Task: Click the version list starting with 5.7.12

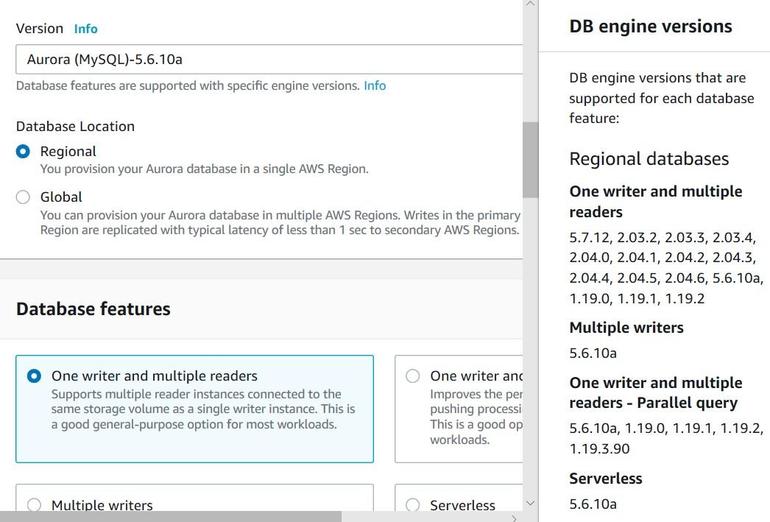Action: (666, 268)
